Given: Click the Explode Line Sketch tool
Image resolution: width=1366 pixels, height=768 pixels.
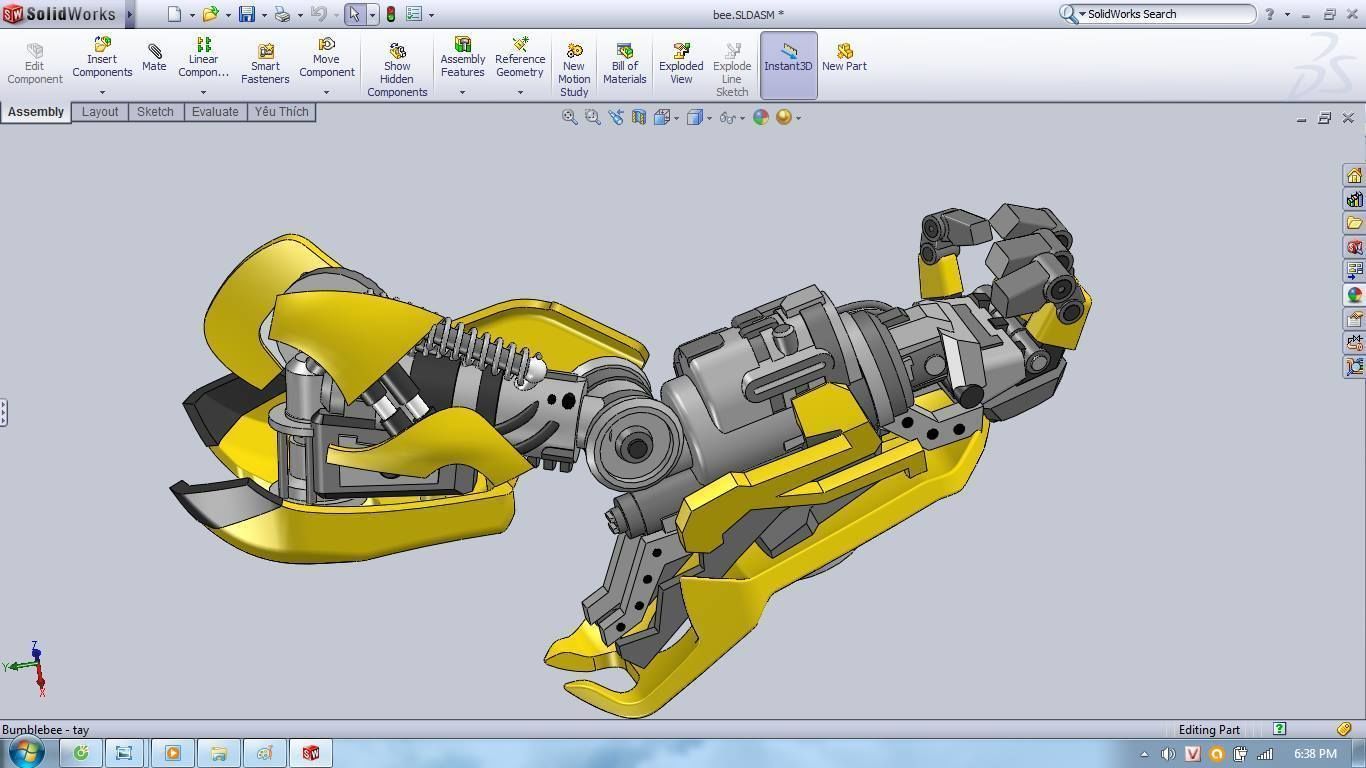Looking at the screenshot, I should (732, 70).
